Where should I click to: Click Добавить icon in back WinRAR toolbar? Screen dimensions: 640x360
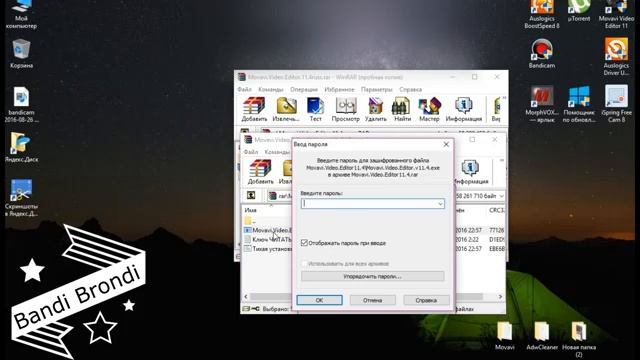(254, 109)
